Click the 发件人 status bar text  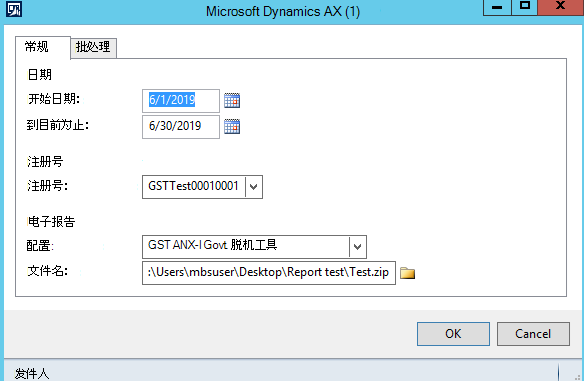pyautogui.click(x=32, y=374)
